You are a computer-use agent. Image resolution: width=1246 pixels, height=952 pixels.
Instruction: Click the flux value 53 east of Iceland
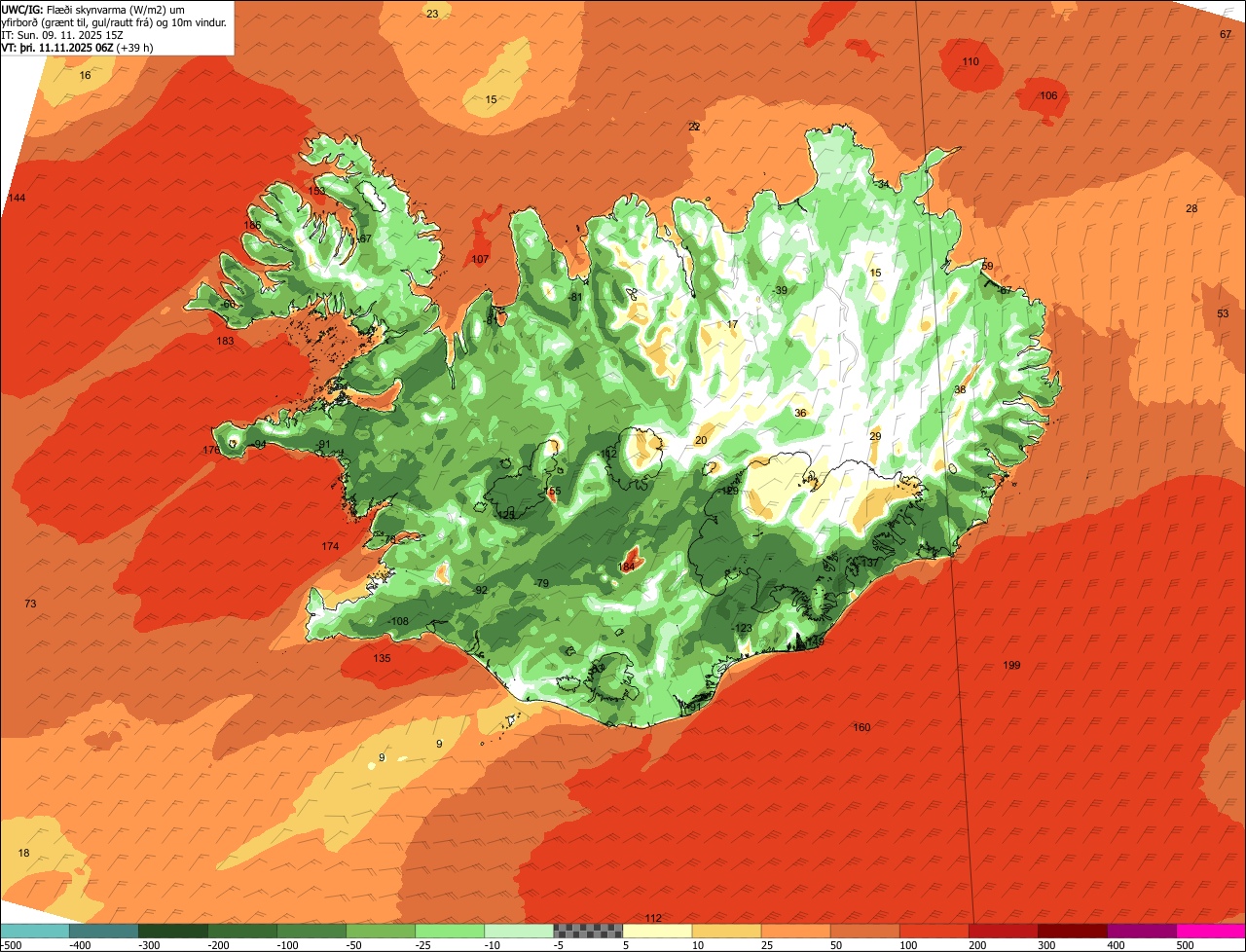(1223, 313)
